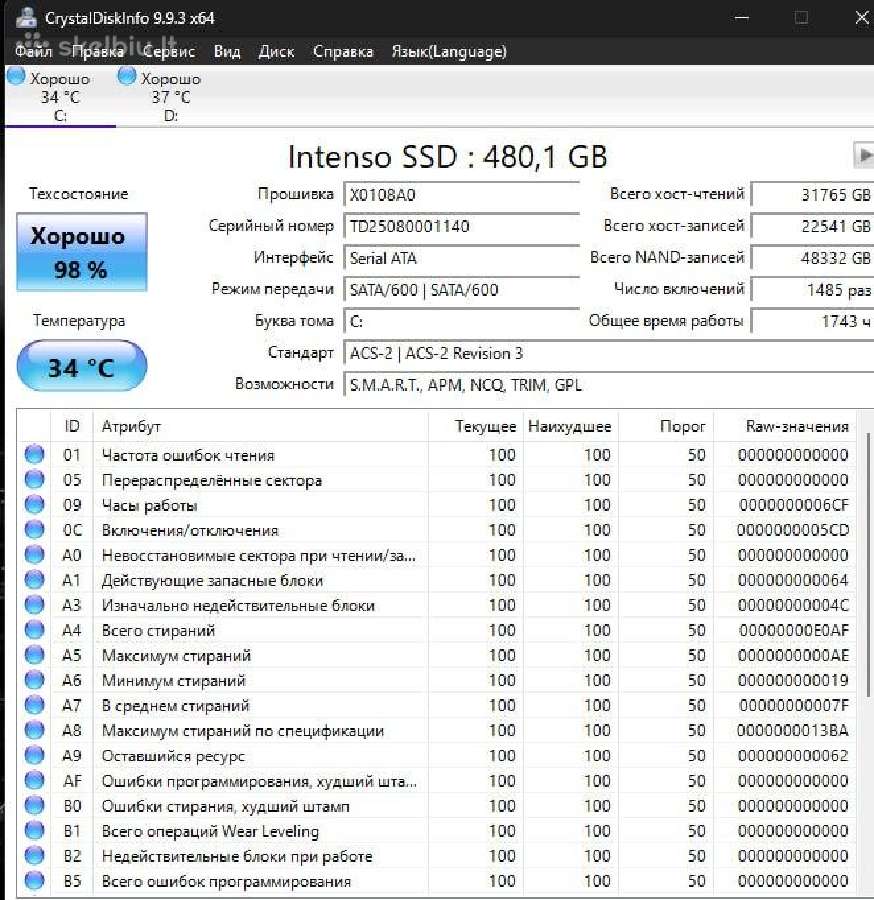Click status orb for attribute AF
The width and height of the screenshot is (874, 900).
[34, 781]
